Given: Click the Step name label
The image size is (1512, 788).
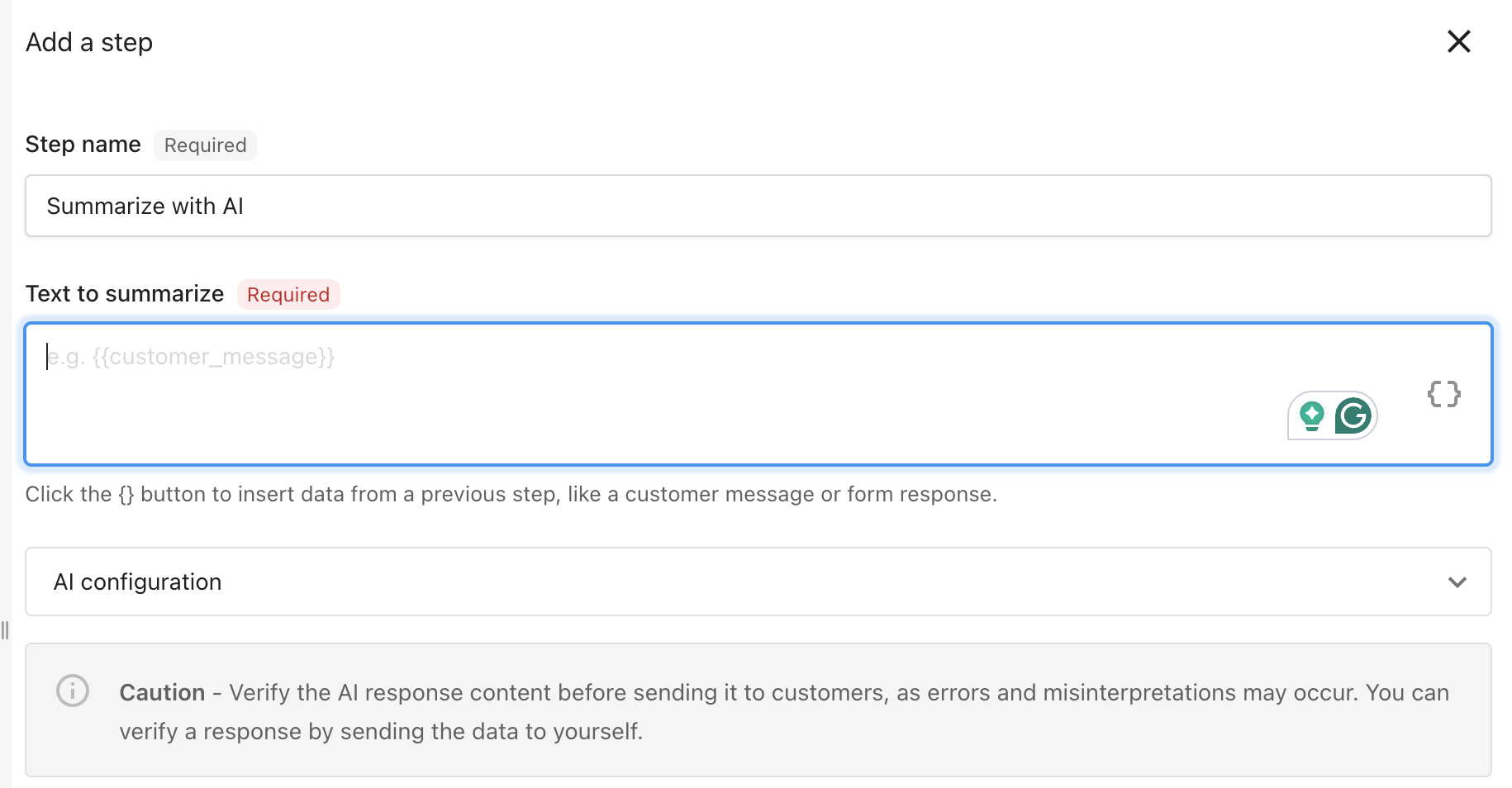Looking at the screenshot, I should coord(83,145).
